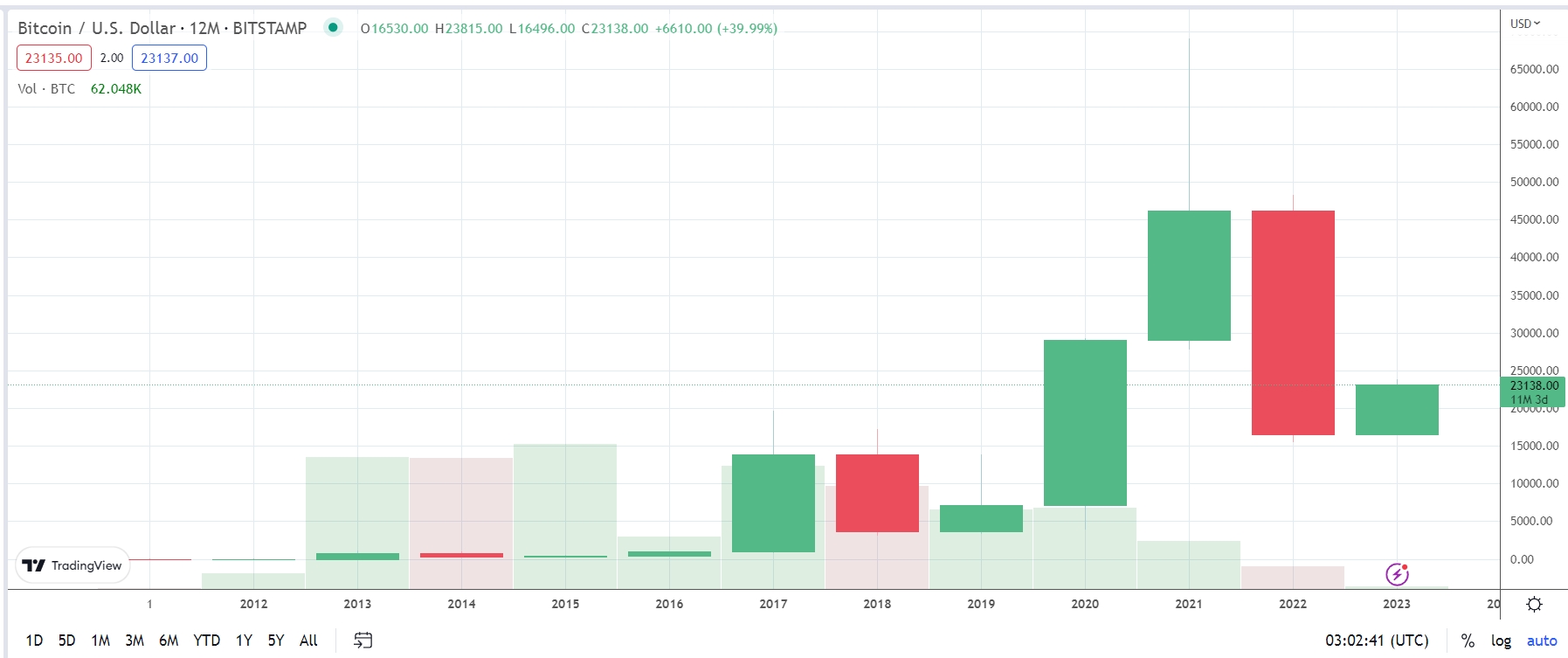The height and width of the screenshot is (658, 1568).
Task: Click the Vol · BTC indicator label
Action: [46, 89]
